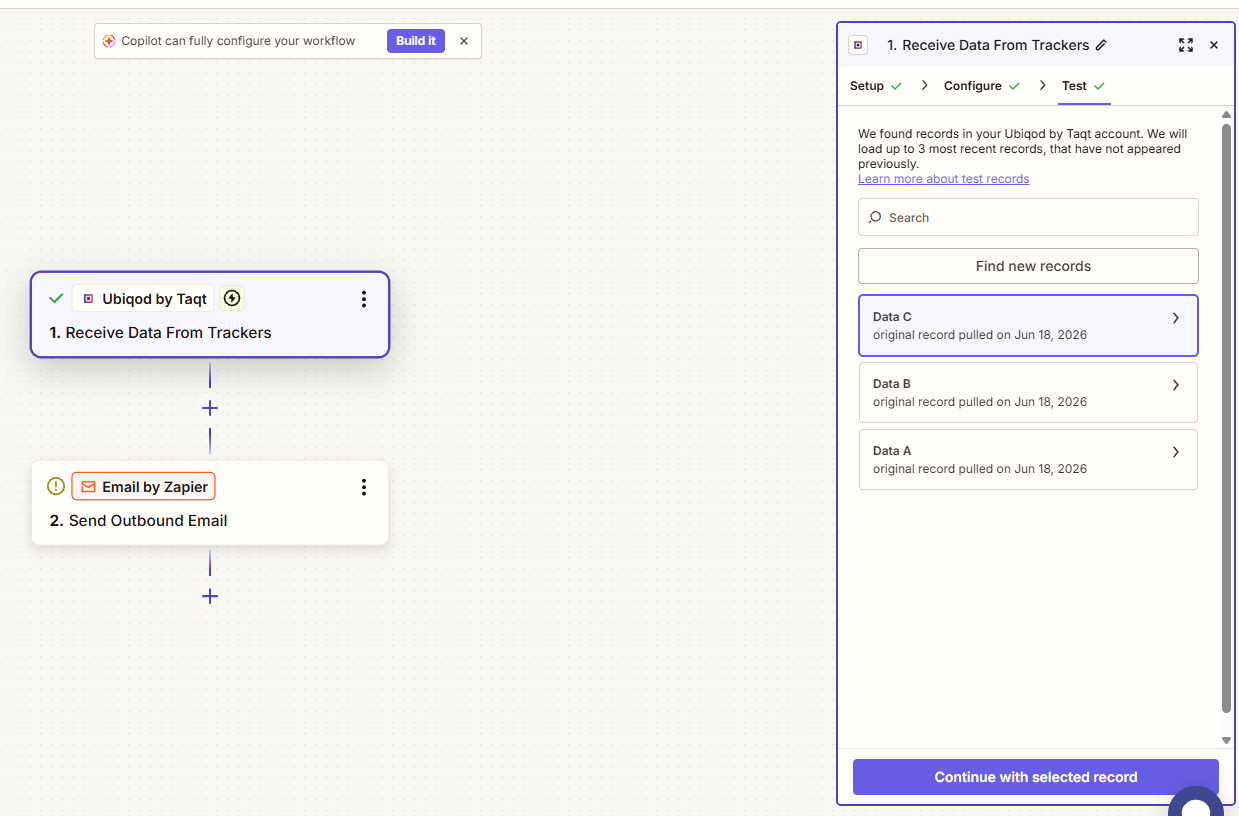Expand Data C record details chevron
The height and width of the screenshot is (816, 1239).
tap(1176, 318)
